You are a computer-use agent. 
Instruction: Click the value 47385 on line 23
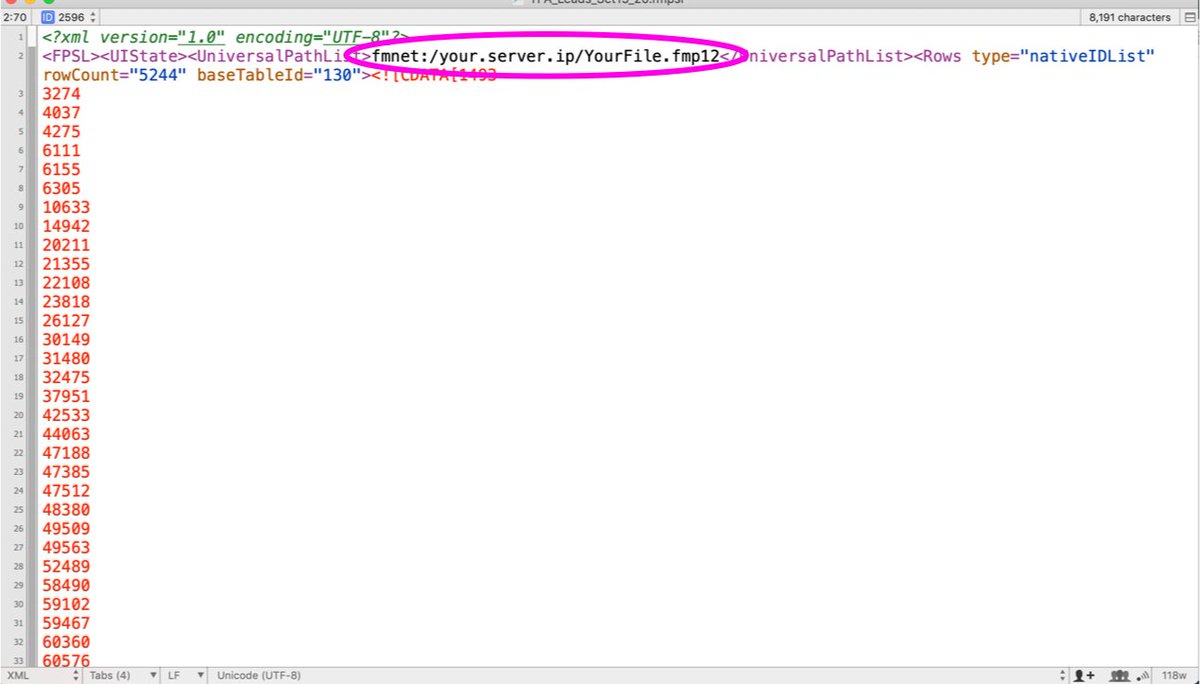point(67,472)
